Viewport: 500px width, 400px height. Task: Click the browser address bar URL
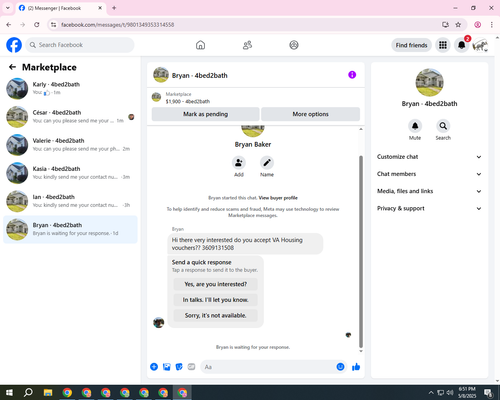tap(117, 25)
